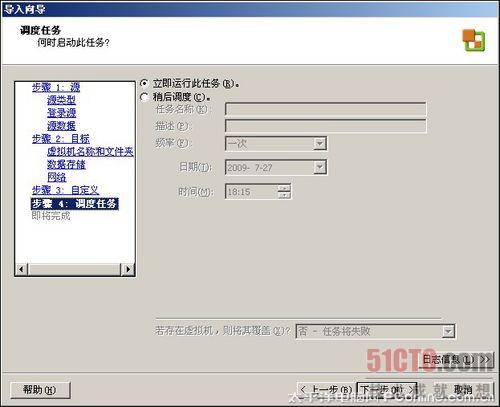Viewport: 500px width, 407px height.
Task: Click the 描述 input field
Action: click(326, 126)
